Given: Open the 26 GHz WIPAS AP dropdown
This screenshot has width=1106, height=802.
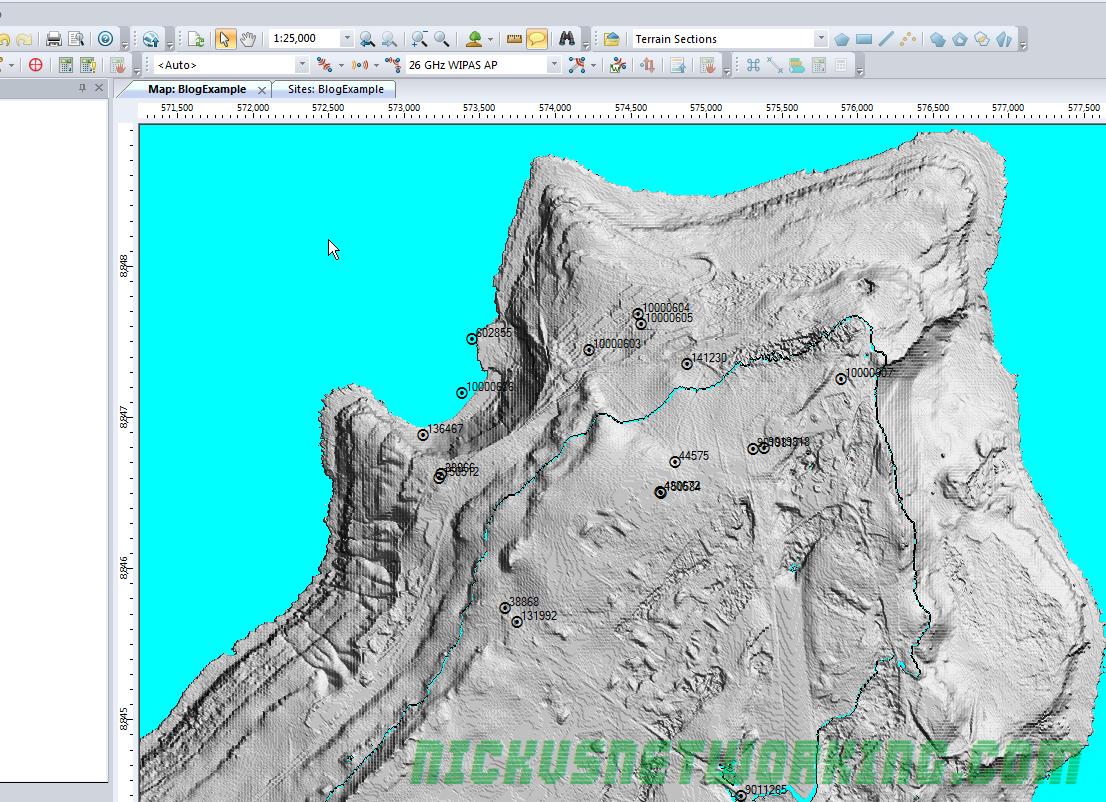Looking at the screenshot, I should (x=554, y=65).
